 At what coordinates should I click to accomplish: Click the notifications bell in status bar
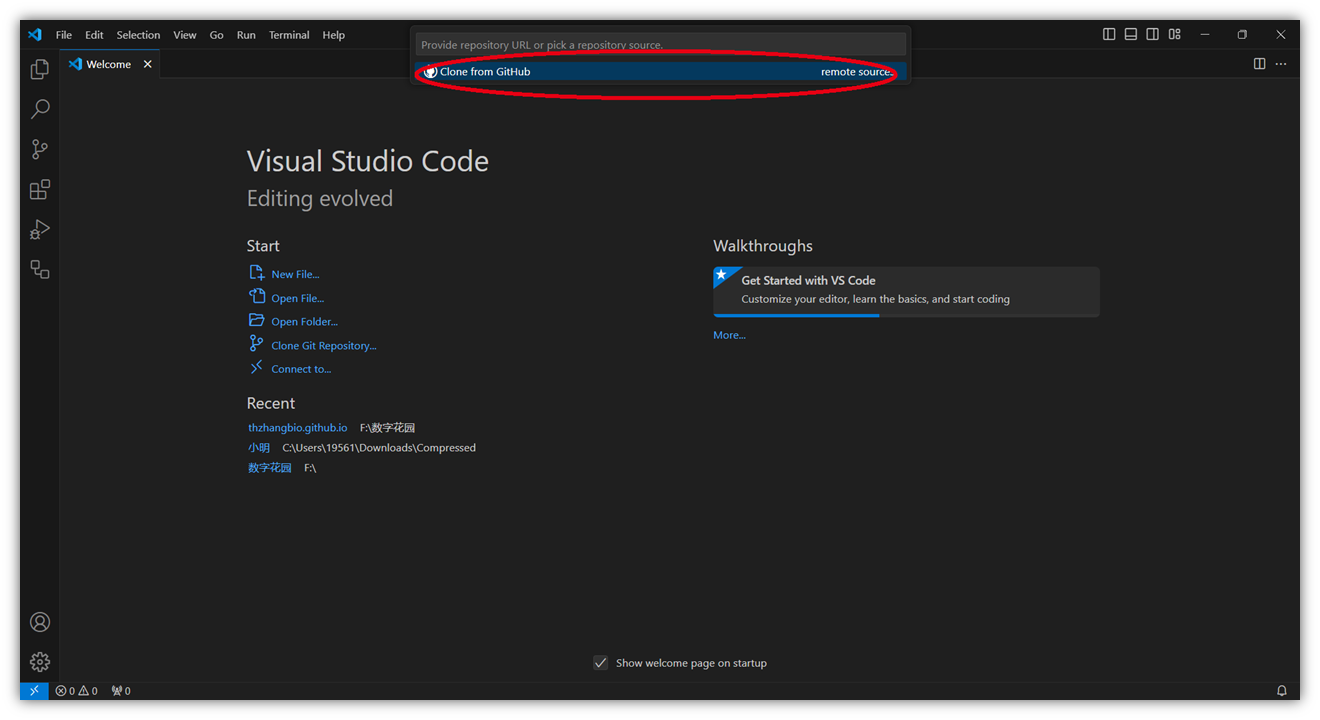click(1282, 691)
